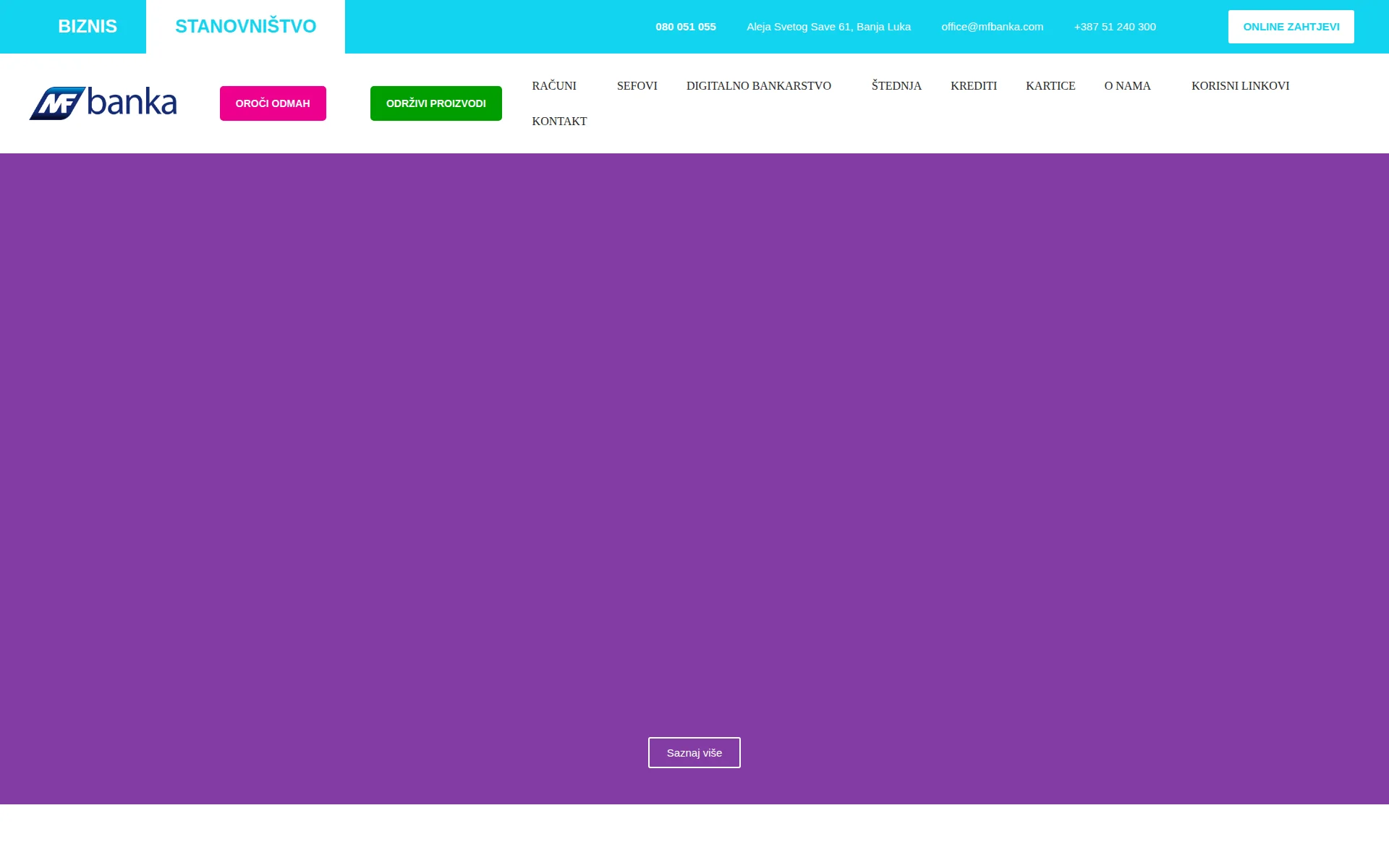Click the Saznaj više button
The image size is (1389, 868).
coord(694,753)
